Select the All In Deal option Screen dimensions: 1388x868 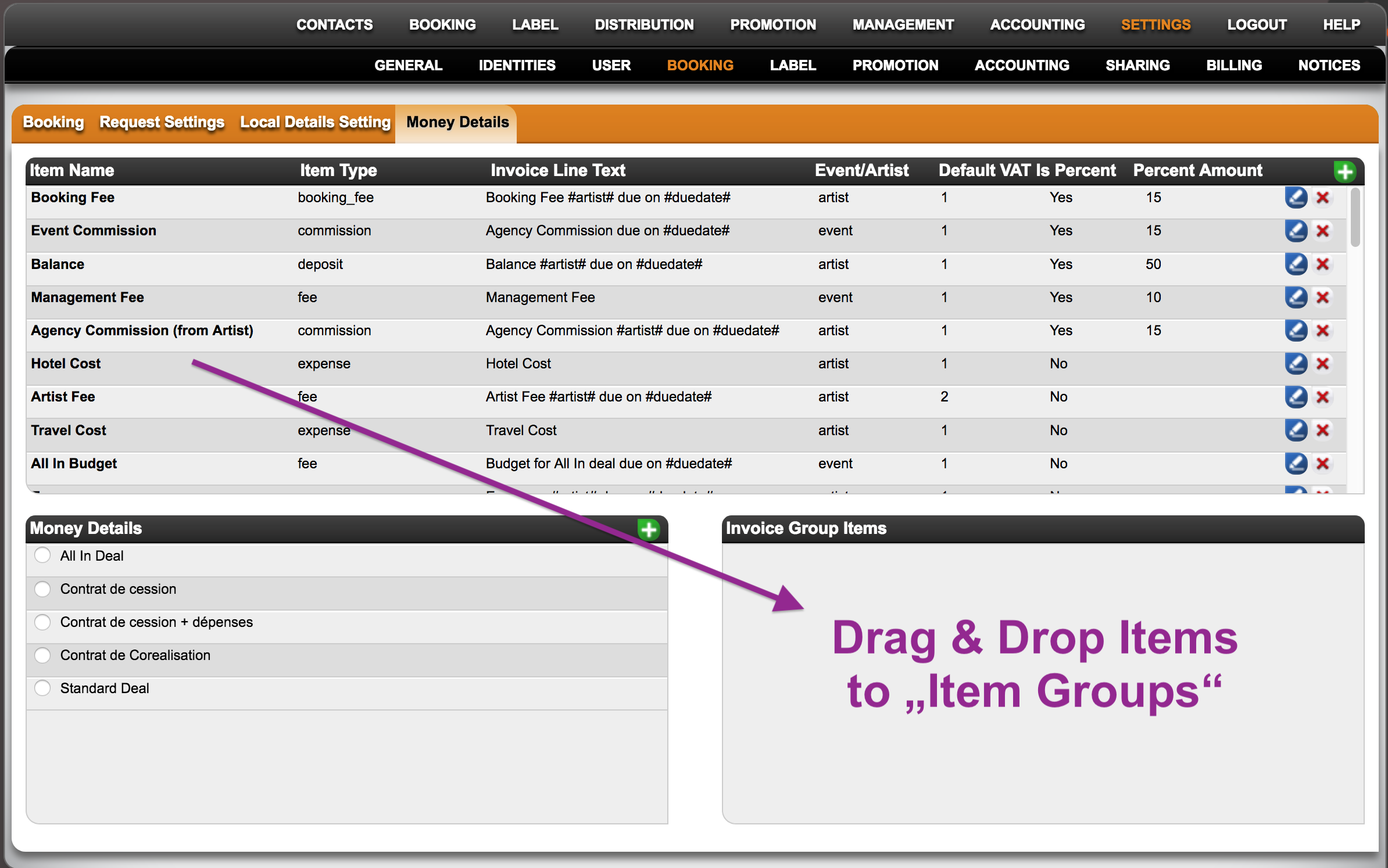pos(42,555)
